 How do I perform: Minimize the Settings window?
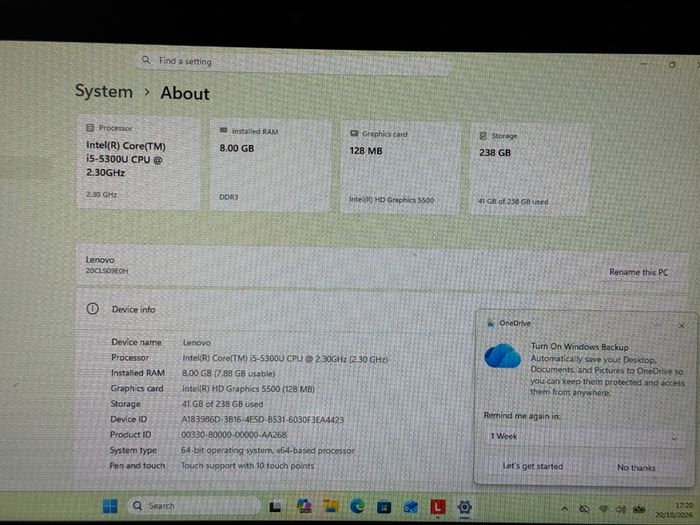pyautogui.click(x=644, y=64)
